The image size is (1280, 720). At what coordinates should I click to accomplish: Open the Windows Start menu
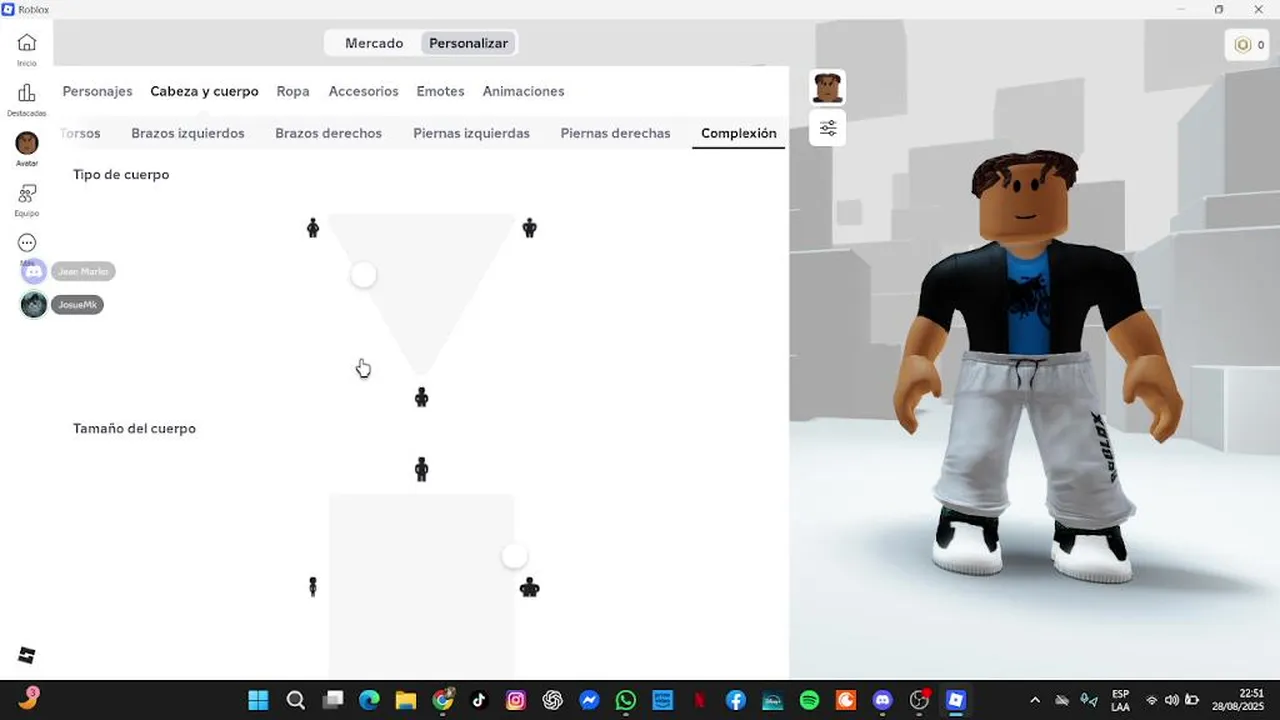point(258,700)
